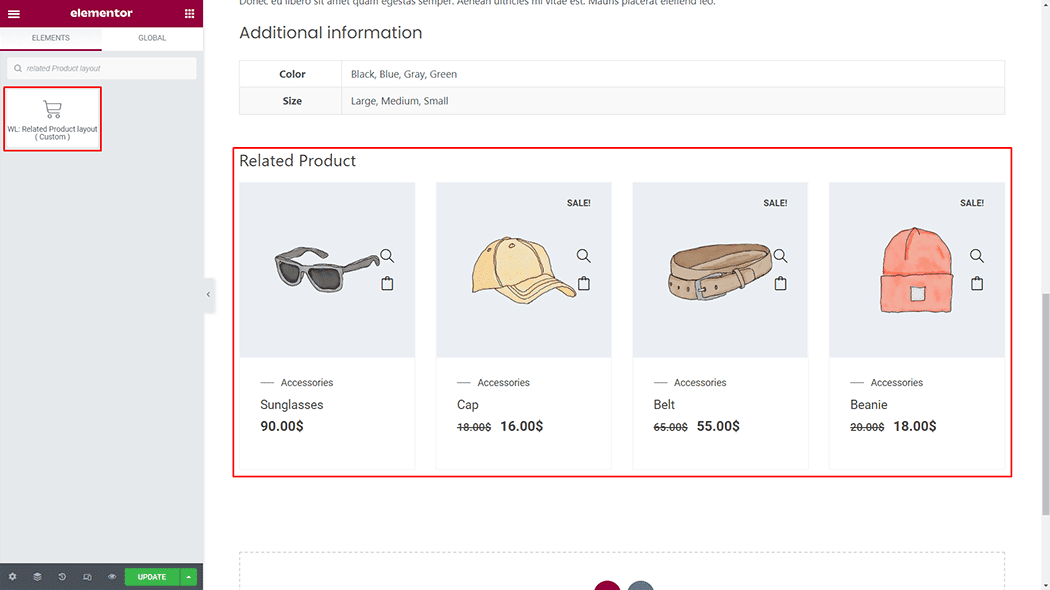Open the revision history icon
1050x590 pixels.
click(x=62, y=577)
